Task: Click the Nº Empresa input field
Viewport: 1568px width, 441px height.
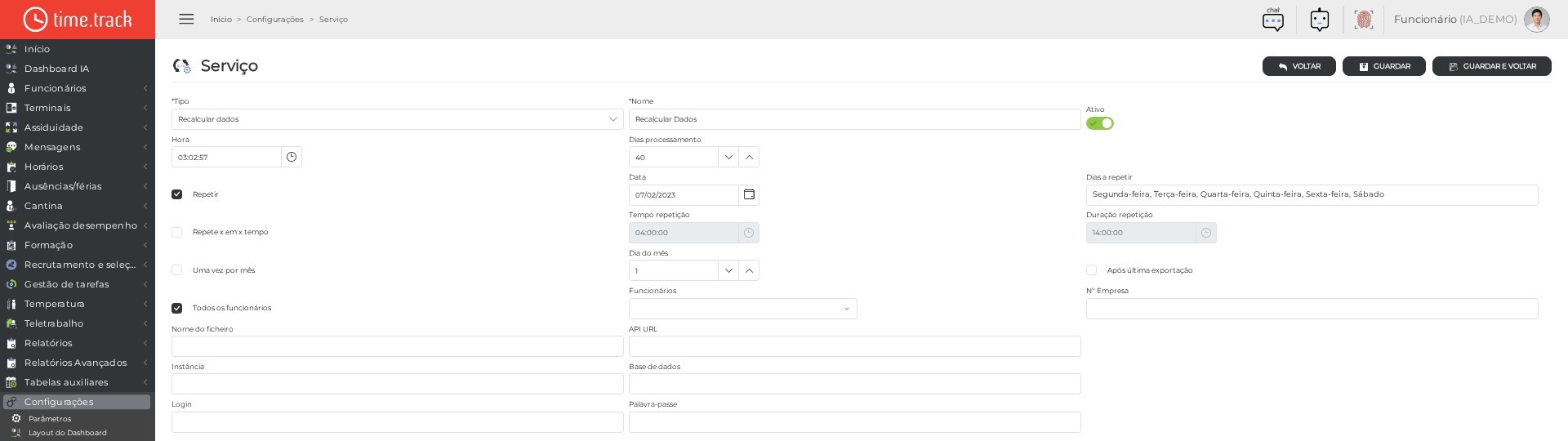Action: tap(1312, 309)
